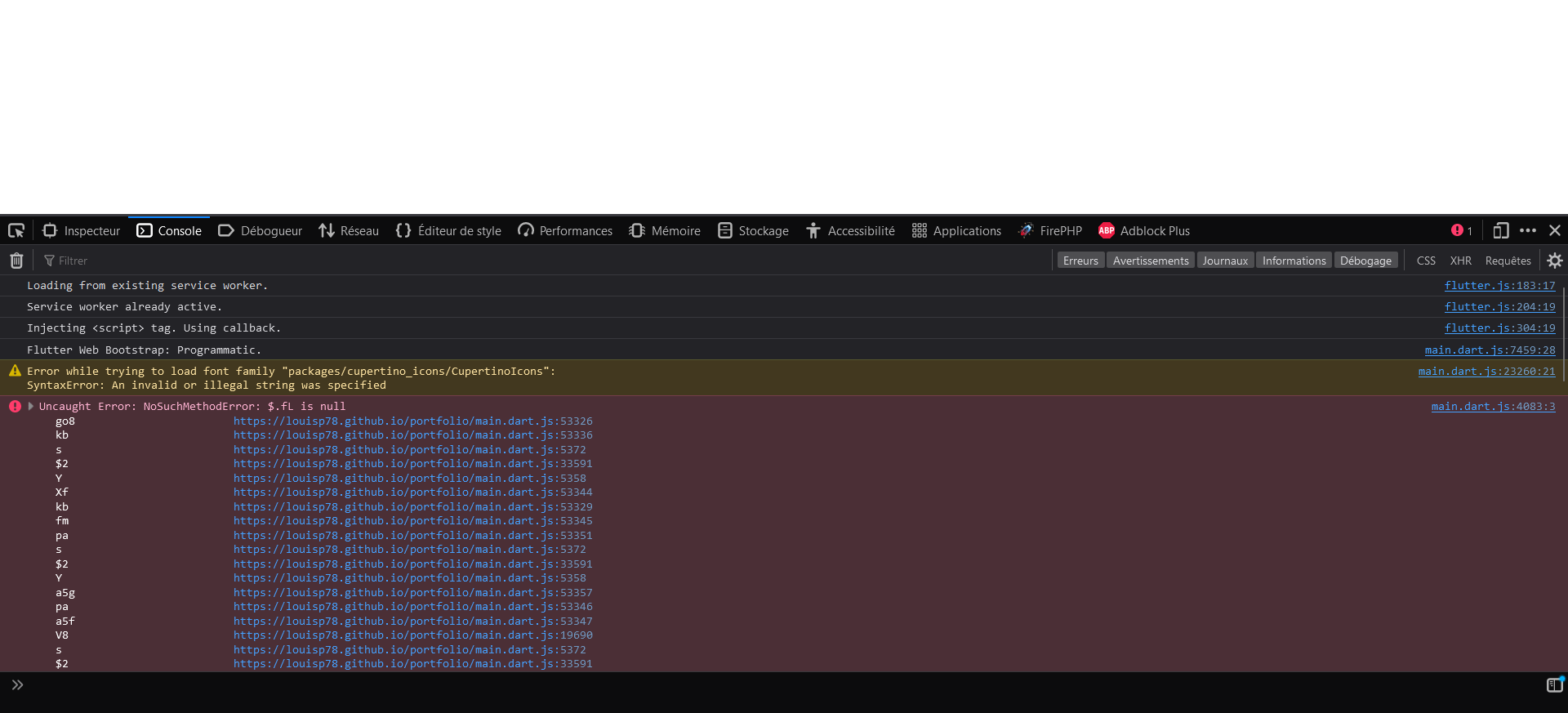Open source link flutter.js:304:19
Screen dimensions: 1568x713
pyautogui.click(x=1499, y=328)
